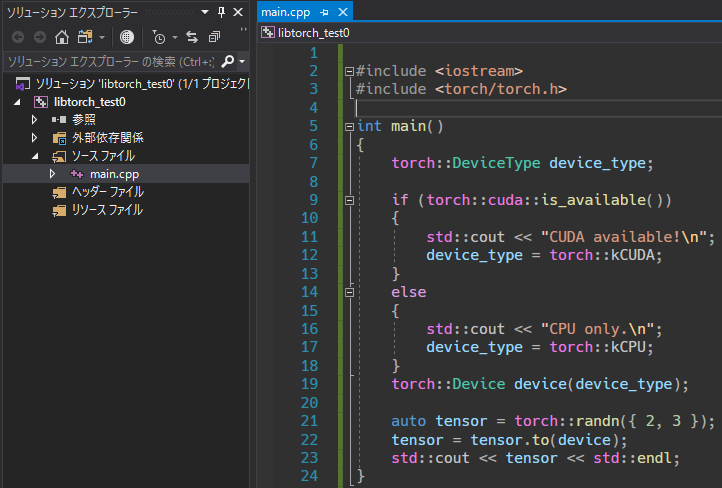Select the libtorch_test0 project item
This screenshot has height=488, width=722.
click(90, 102)
